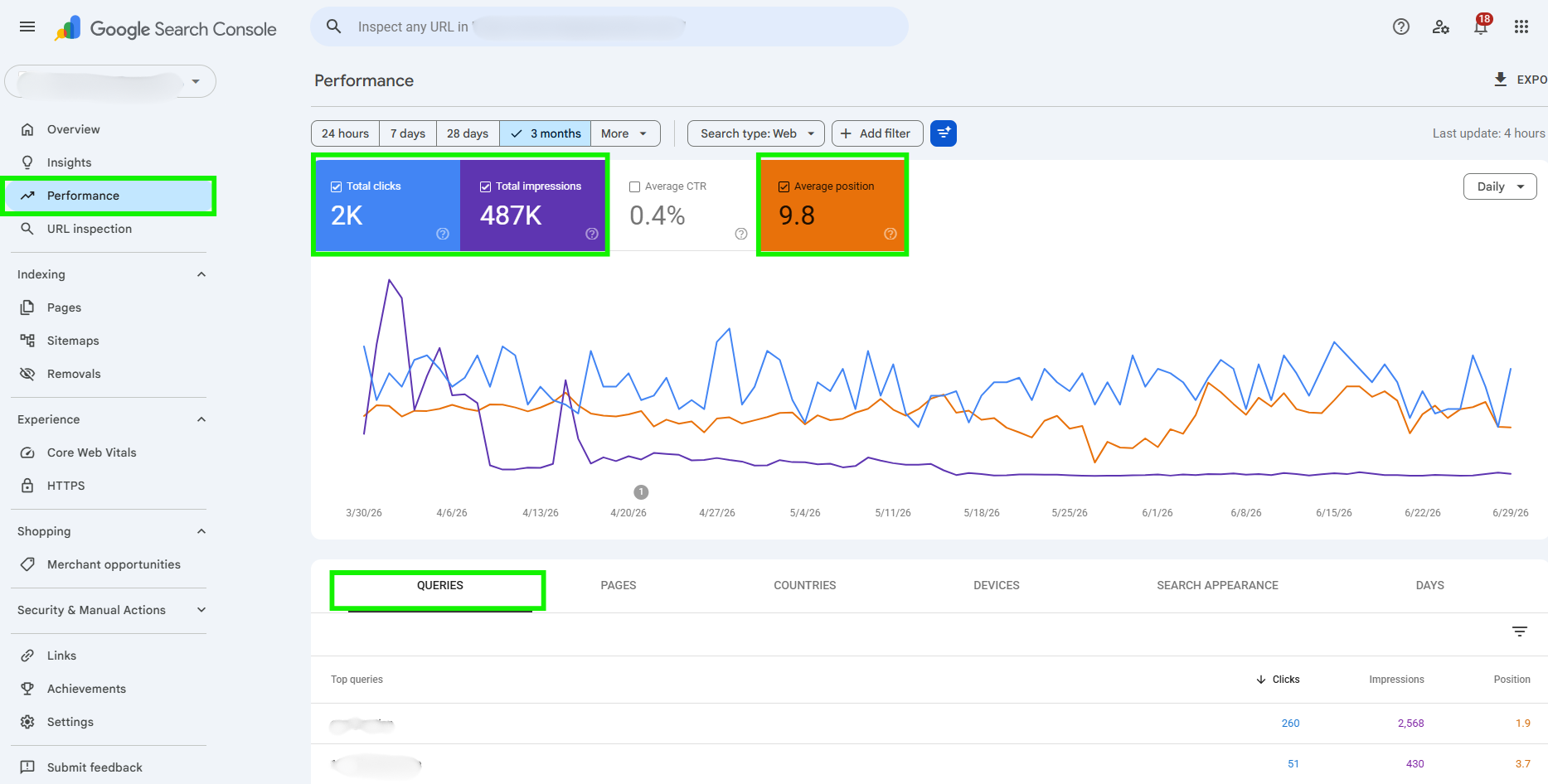Screen dimensions: 1548x784
Task: Select the 24 hours date range
Action: pos(345,133)
